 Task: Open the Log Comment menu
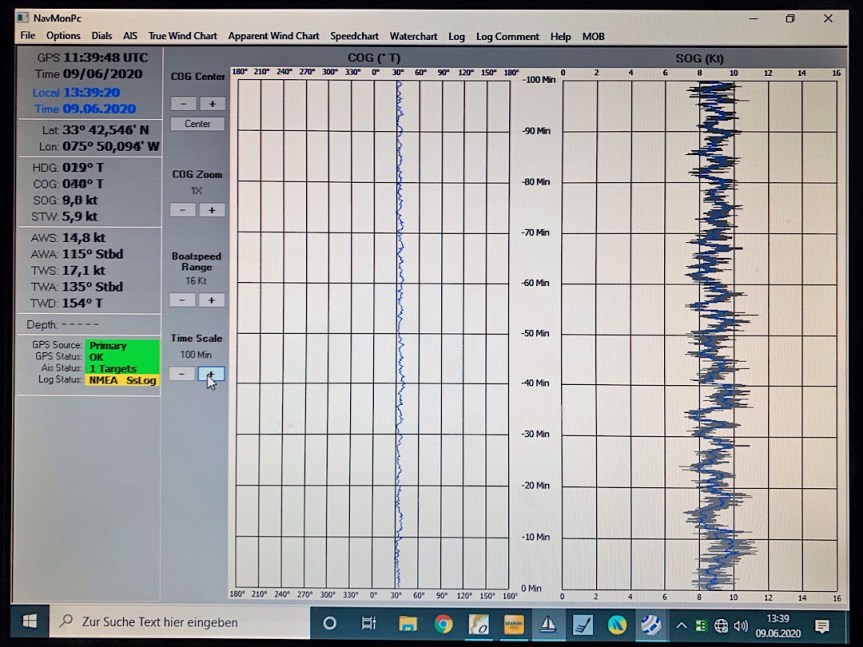click(x=507, y=37)
